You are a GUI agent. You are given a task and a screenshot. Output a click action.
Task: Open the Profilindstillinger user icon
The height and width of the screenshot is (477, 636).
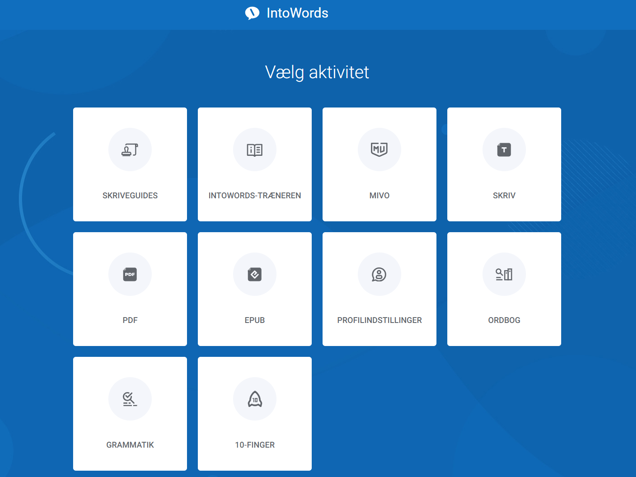(x=379, y=275)
